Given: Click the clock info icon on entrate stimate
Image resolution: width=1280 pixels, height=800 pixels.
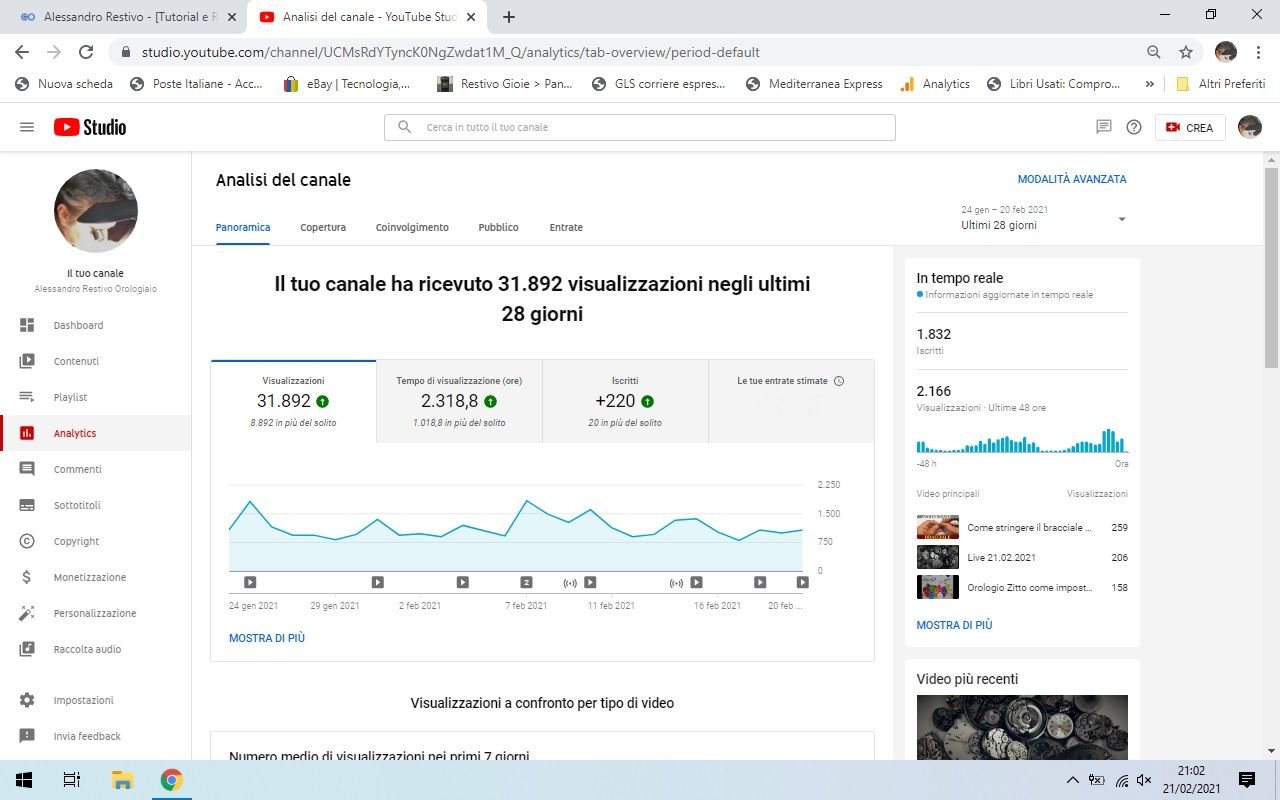Looking at the screenshot, I should [x=839, y=381].
